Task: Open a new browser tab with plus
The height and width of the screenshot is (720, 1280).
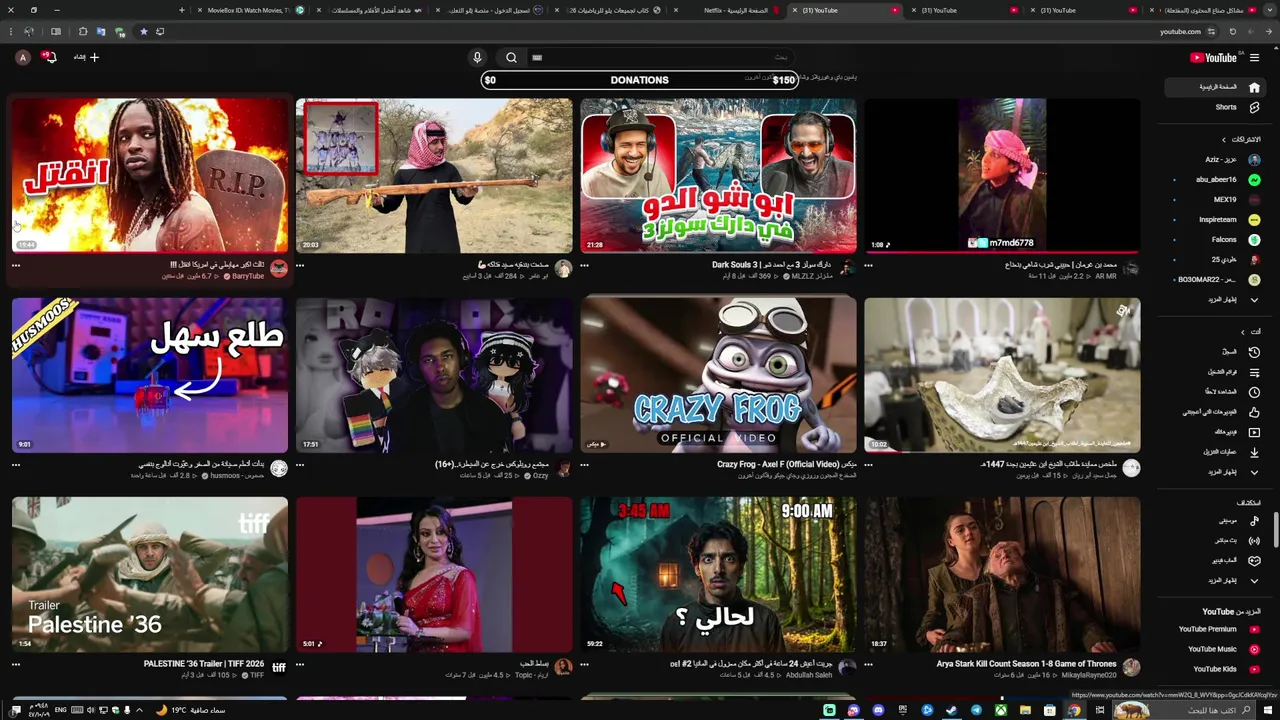Action: [181, 10]
